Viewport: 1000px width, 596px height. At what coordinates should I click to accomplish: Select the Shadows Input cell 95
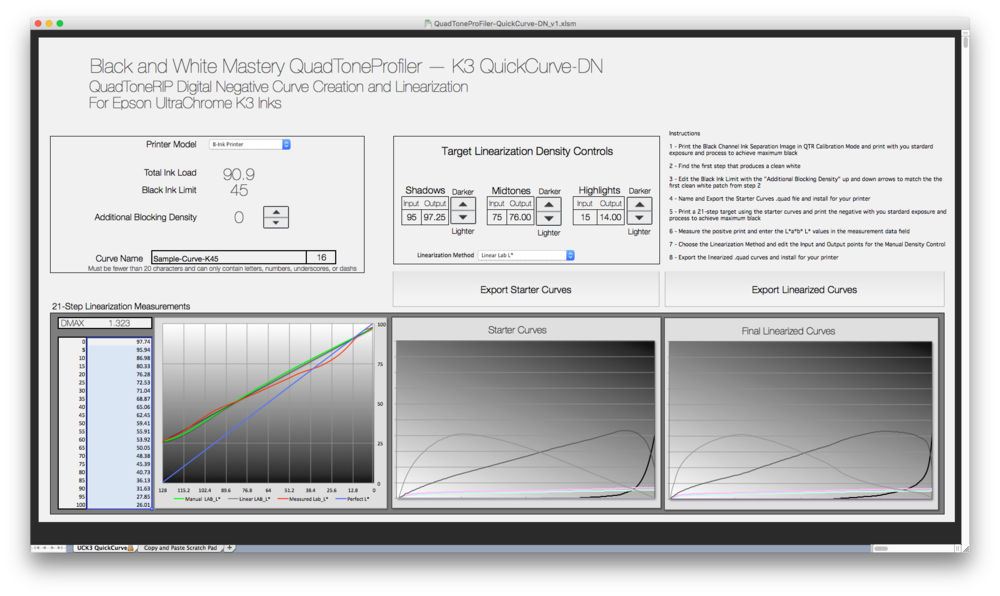[x=411, y=217]
